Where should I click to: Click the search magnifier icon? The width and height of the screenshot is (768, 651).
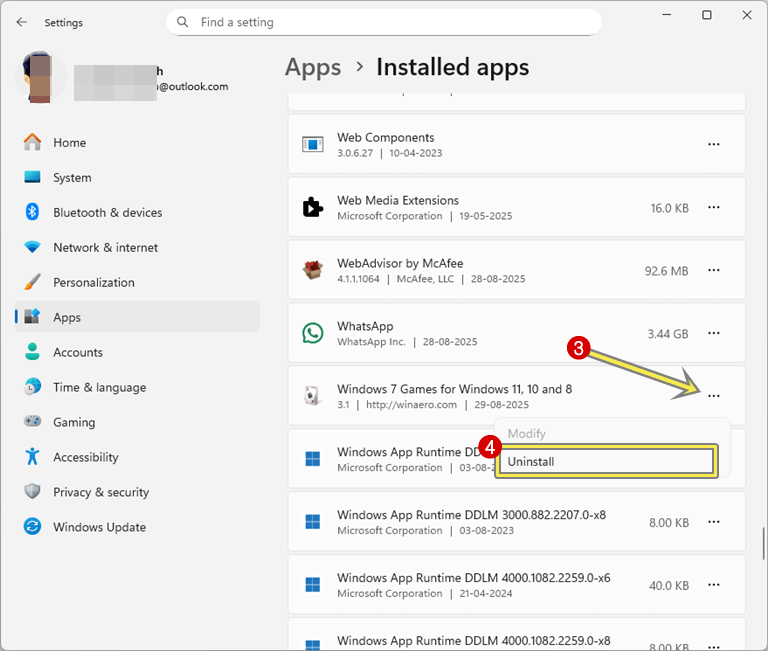click(182, 22)
